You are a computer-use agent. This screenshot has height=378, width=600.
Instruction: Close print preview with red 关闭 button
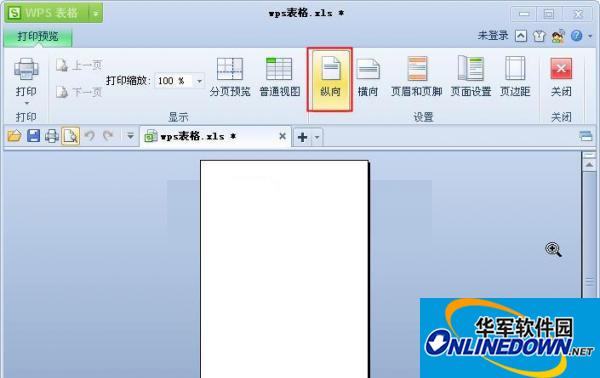tap(561, 77)
